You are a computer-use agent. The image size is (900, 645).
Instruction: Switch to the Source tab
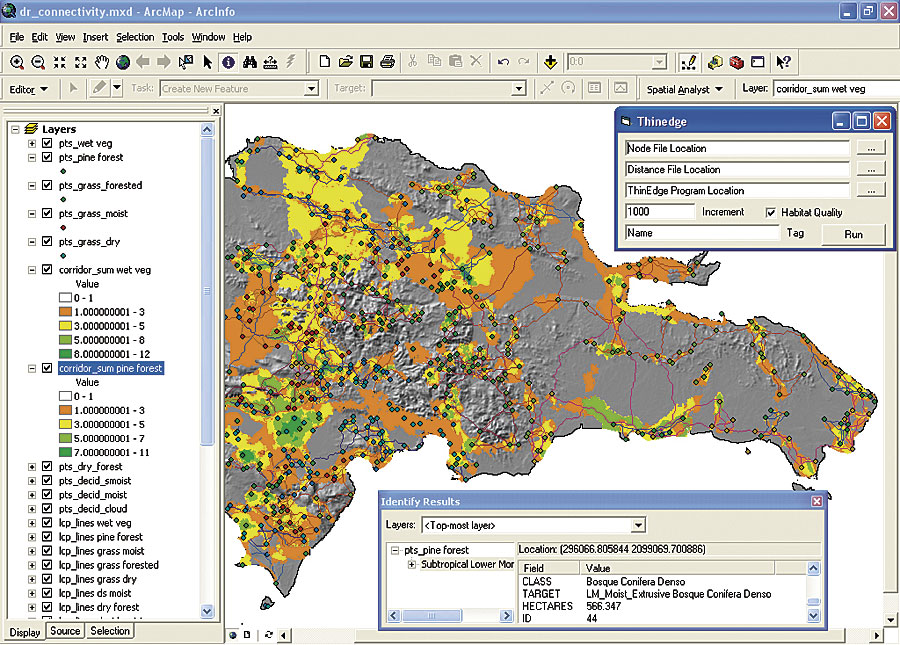pos(65,631)
